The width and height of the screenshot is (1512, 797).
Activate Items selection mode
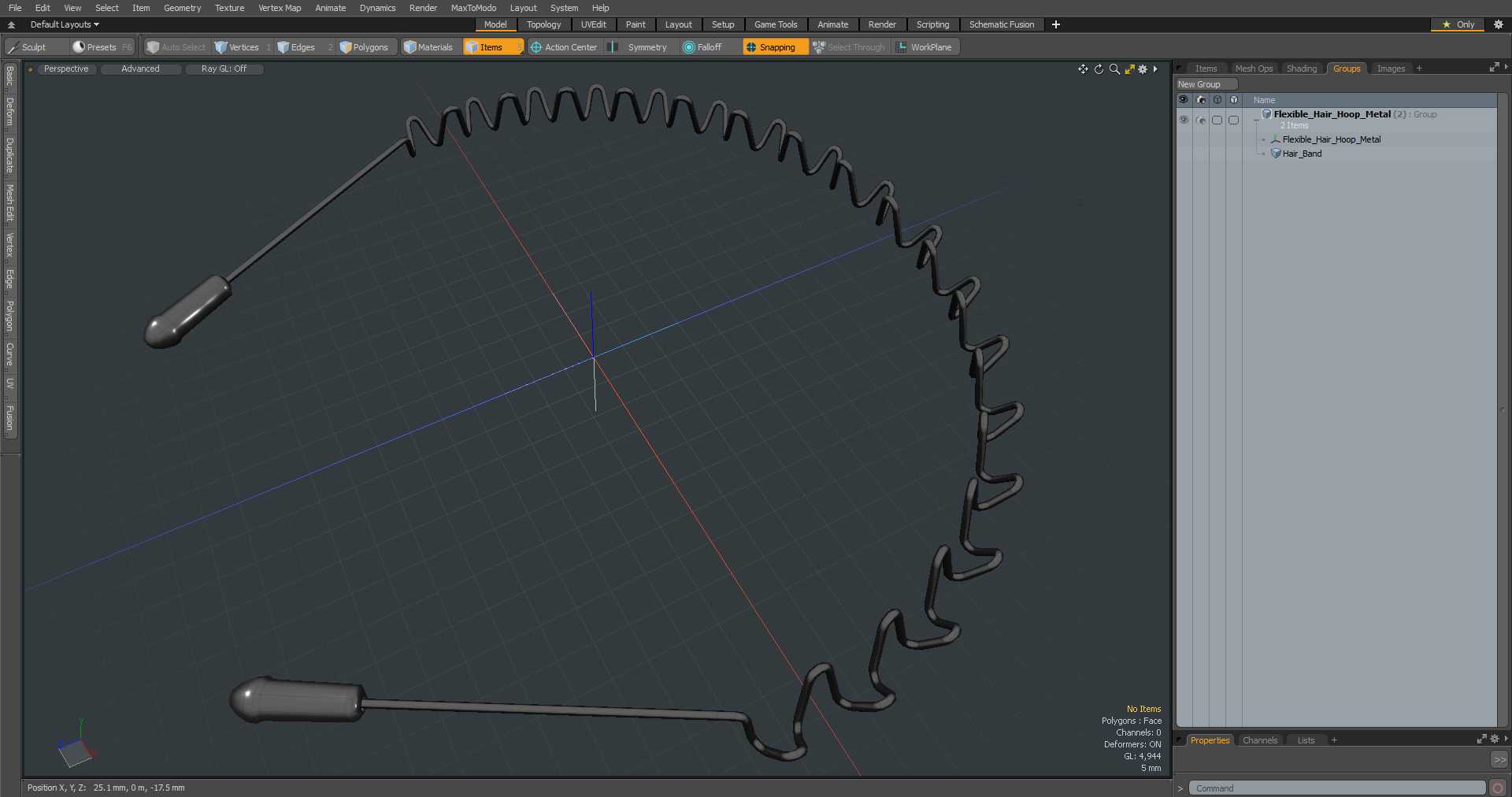[493, 47]
